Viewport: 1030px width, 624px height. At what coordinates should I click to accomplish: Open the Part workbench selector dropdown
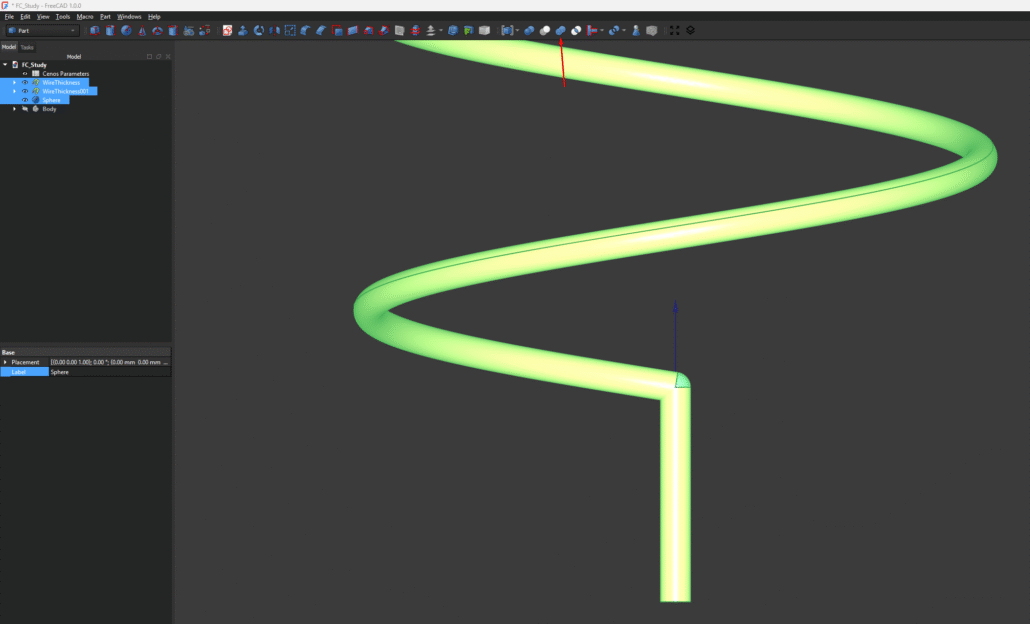coord(41,30)
